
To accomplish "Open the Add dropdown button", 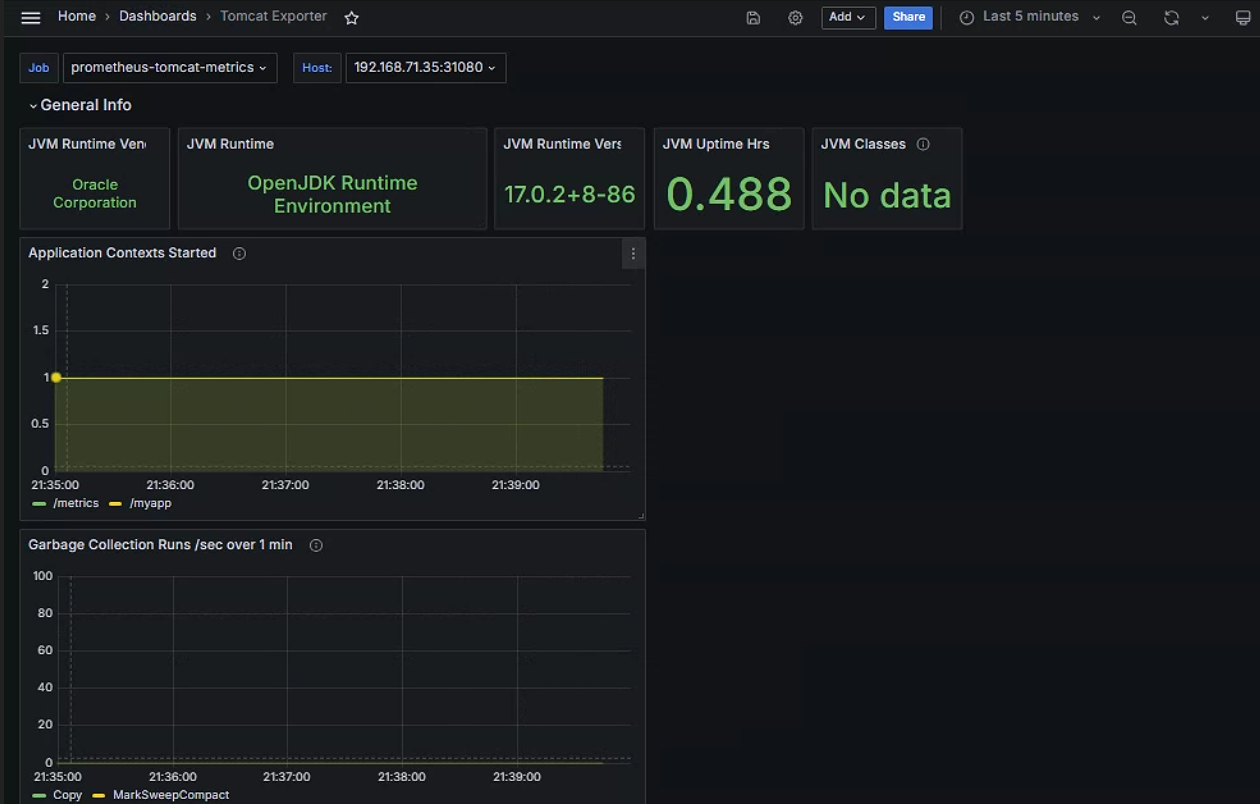I will pyautogui.click(x=848, y=17).
